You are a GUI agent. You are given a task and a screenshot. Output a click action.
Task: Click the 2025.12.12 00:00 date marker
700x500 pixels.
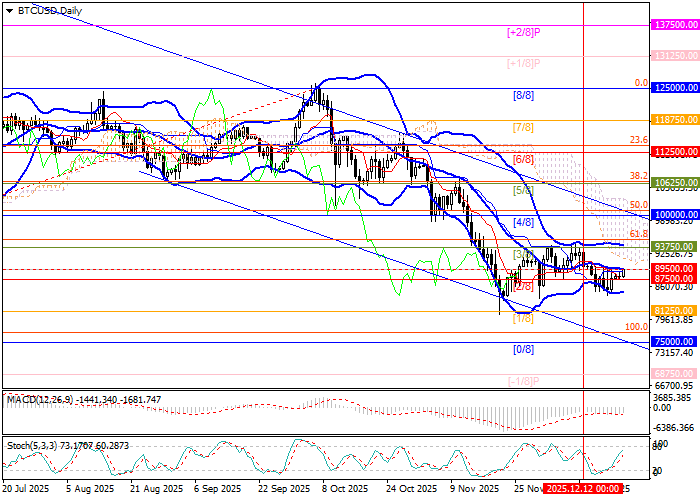[x=582, y=489]
